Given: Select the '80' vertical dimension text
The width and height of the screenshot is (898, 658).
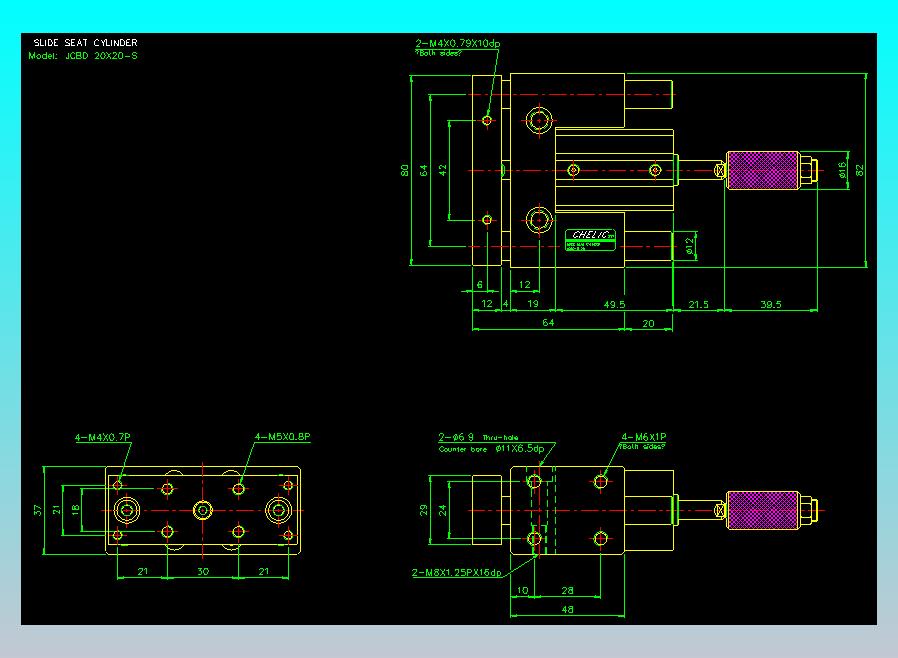Looking at the screenshot, I should 405,170.
